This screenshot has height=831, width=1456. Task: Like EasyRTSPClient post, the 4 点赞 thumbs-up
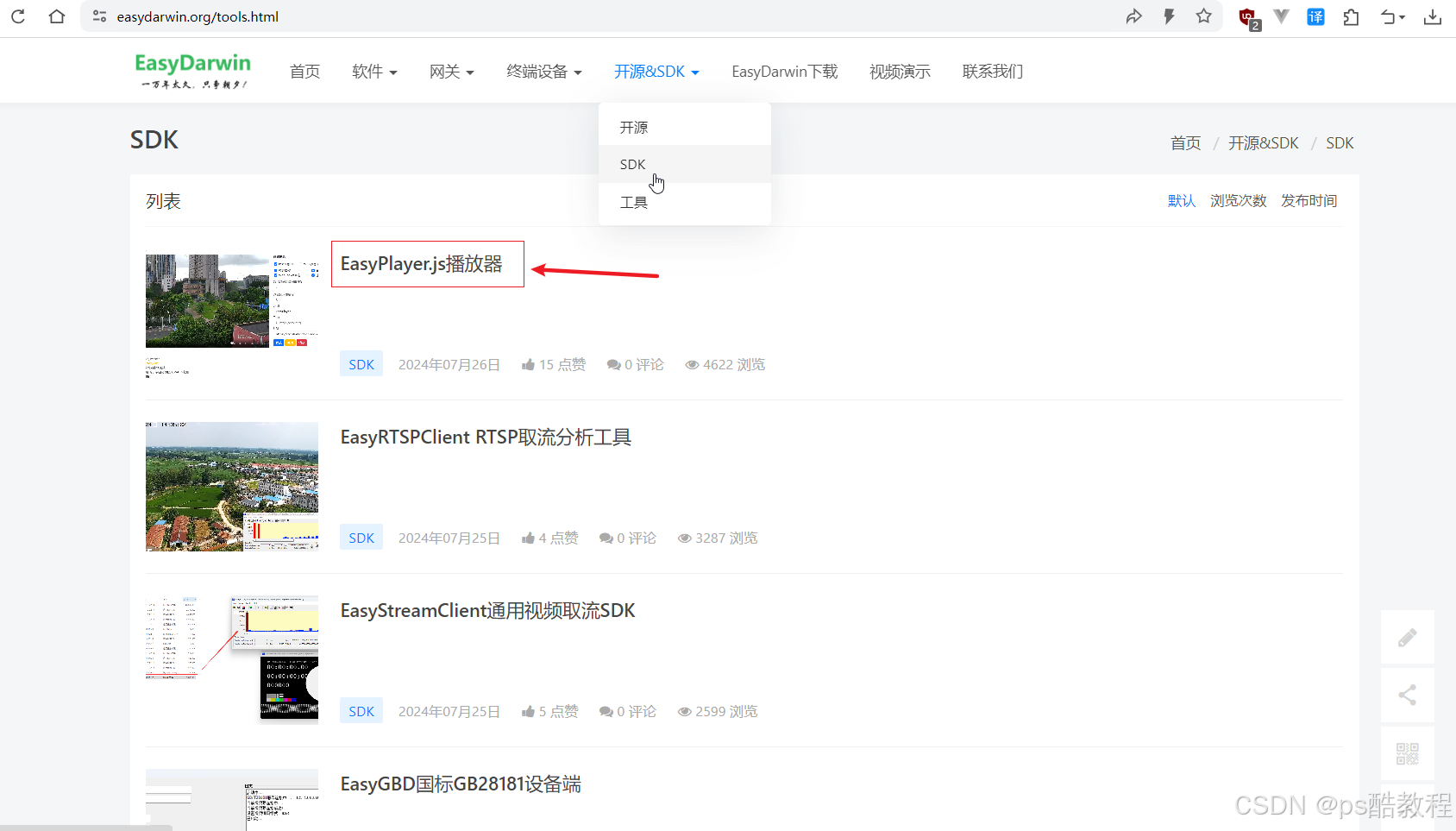click(528, 538)
